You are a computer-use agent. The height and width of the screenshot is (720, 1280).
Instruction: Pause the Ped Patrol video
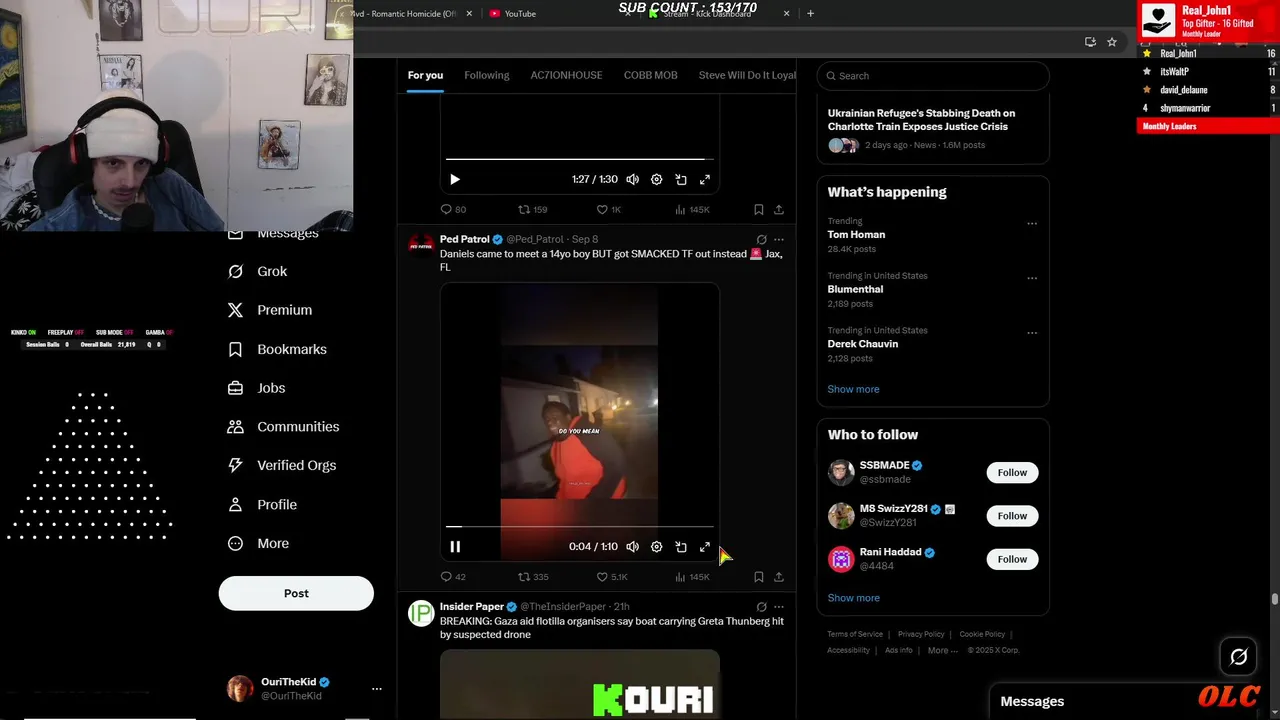pyautogui.click(x=455, y=547)
